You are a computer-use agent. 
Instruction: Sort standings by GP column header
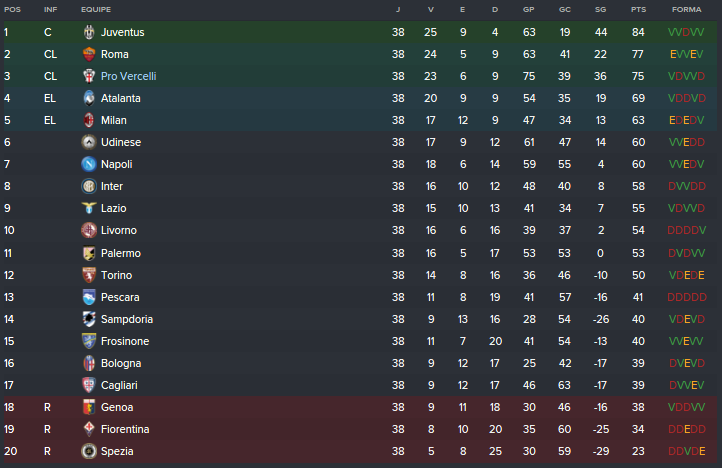point(528,9)
